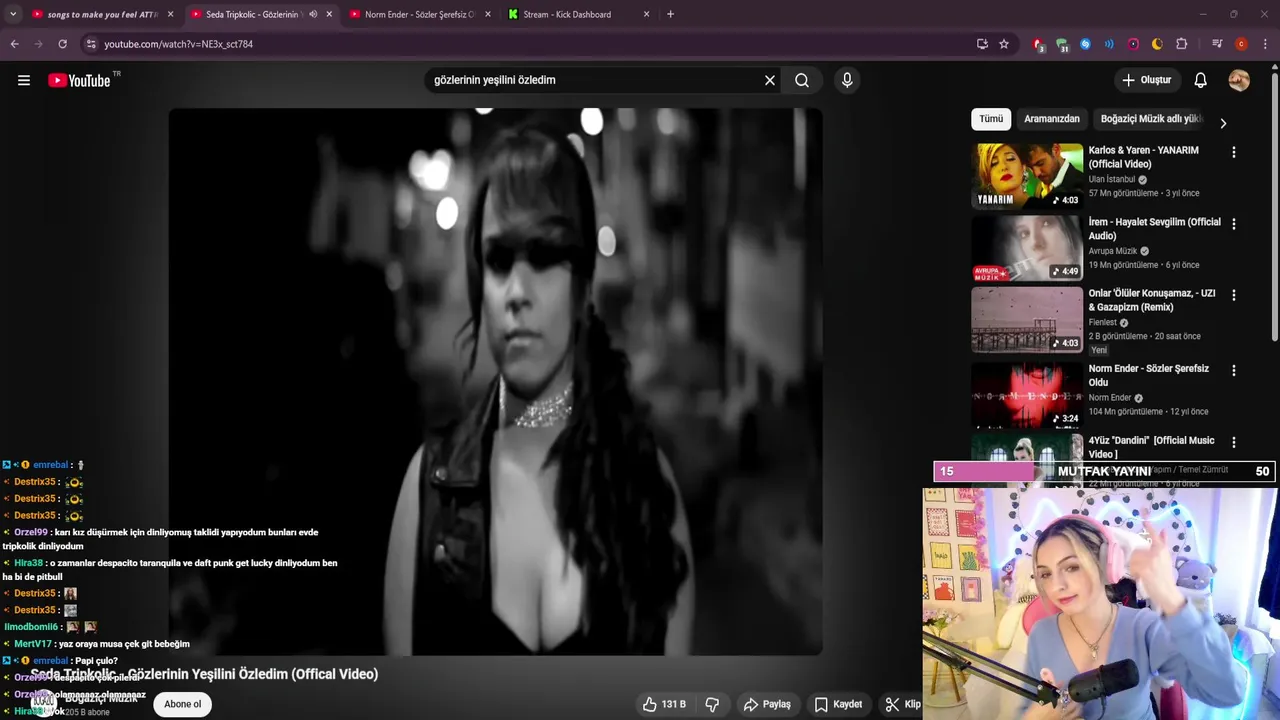Screen dimensions: 1280x720
Task: Show more filter chips with right arrow
Action: (x=1222, y=123)
